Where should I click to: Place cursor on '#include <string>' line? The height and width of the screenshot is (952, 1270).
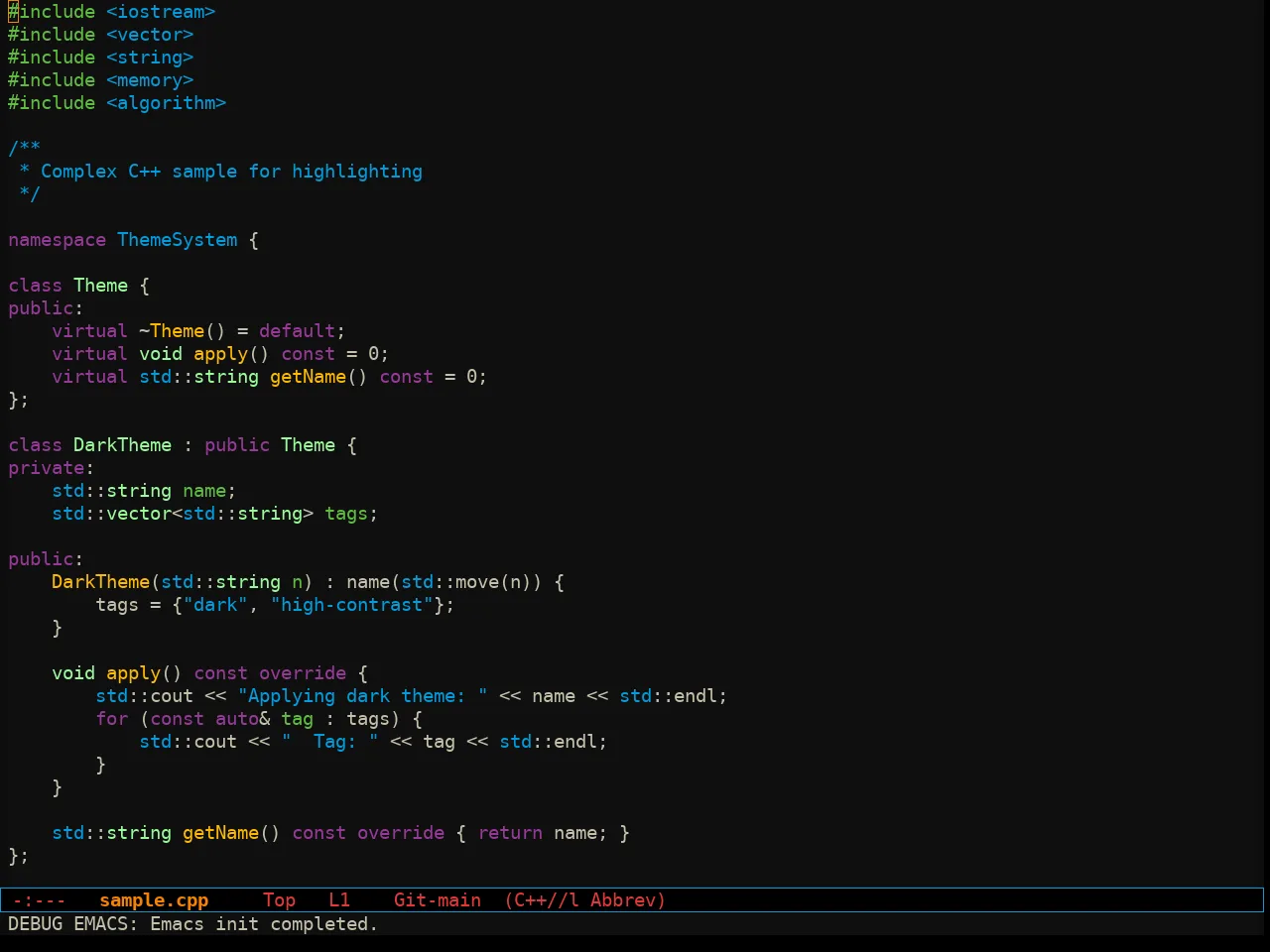(x=101, y=58)
